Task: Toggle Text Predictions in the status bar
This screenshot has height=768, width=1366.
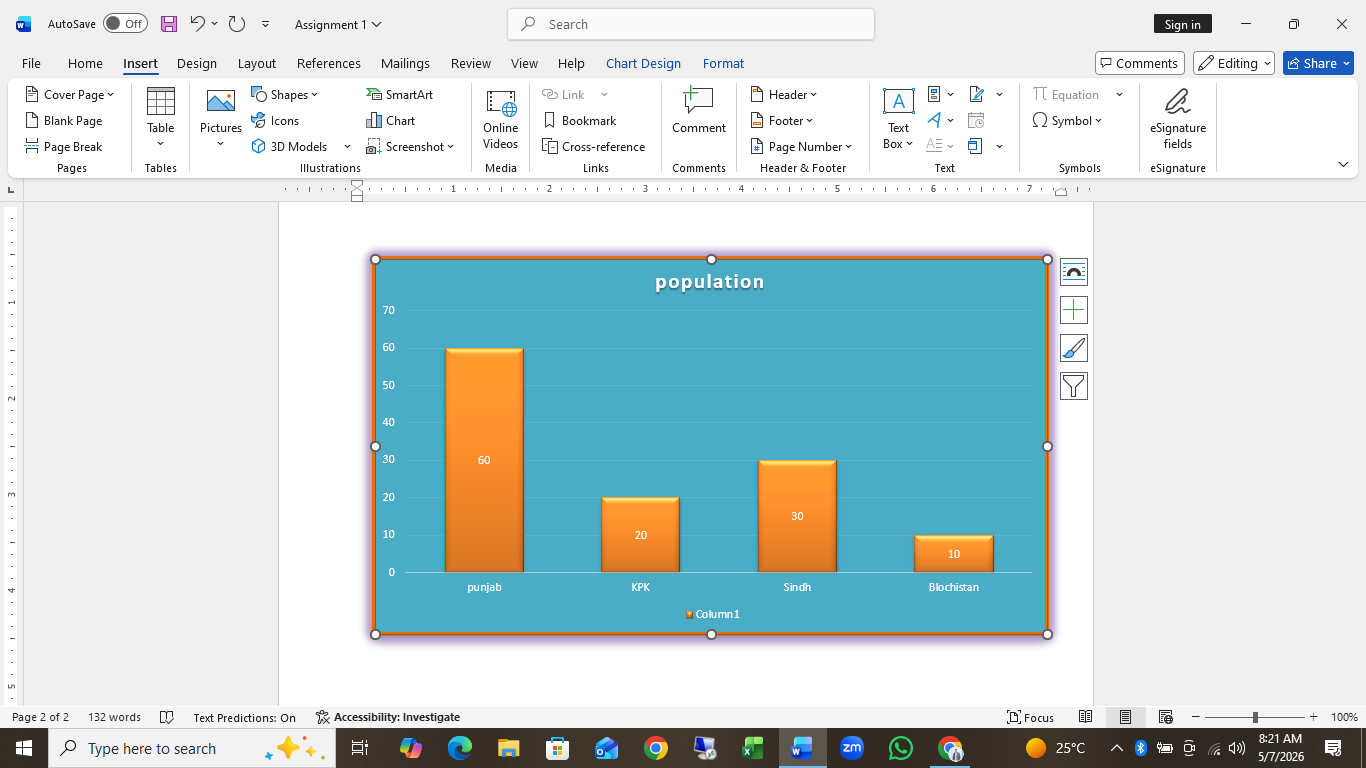Action: pyautogui.click(x=245, y=717)
